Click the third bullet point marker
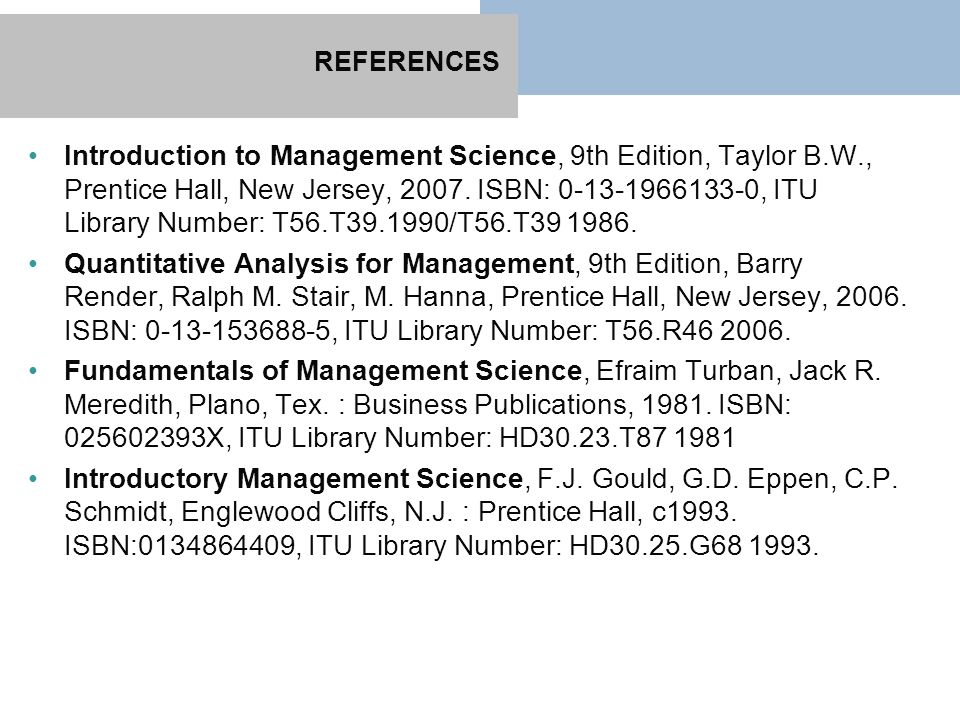 (33, 371)
